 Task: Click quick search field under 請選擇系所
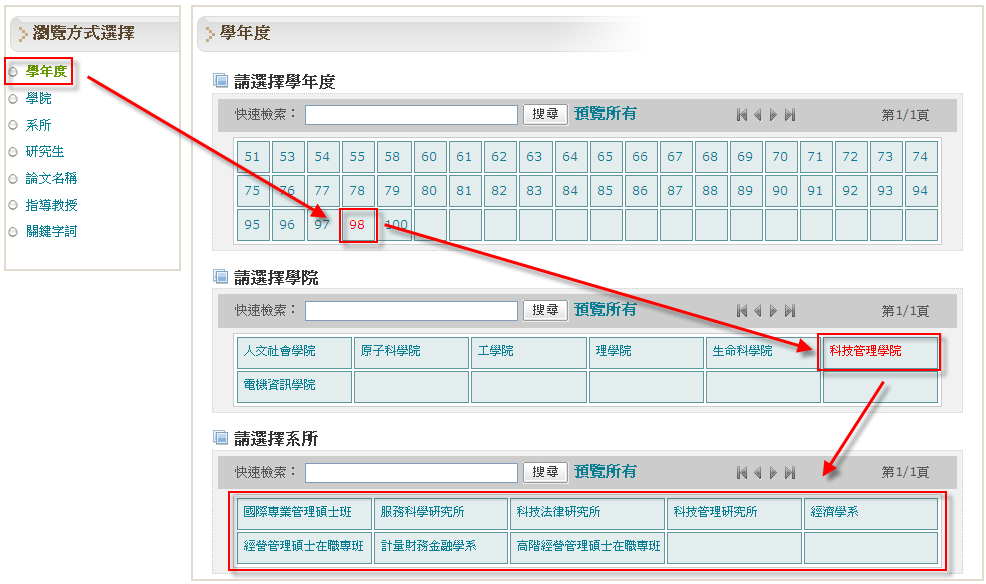tap(411, 472)
